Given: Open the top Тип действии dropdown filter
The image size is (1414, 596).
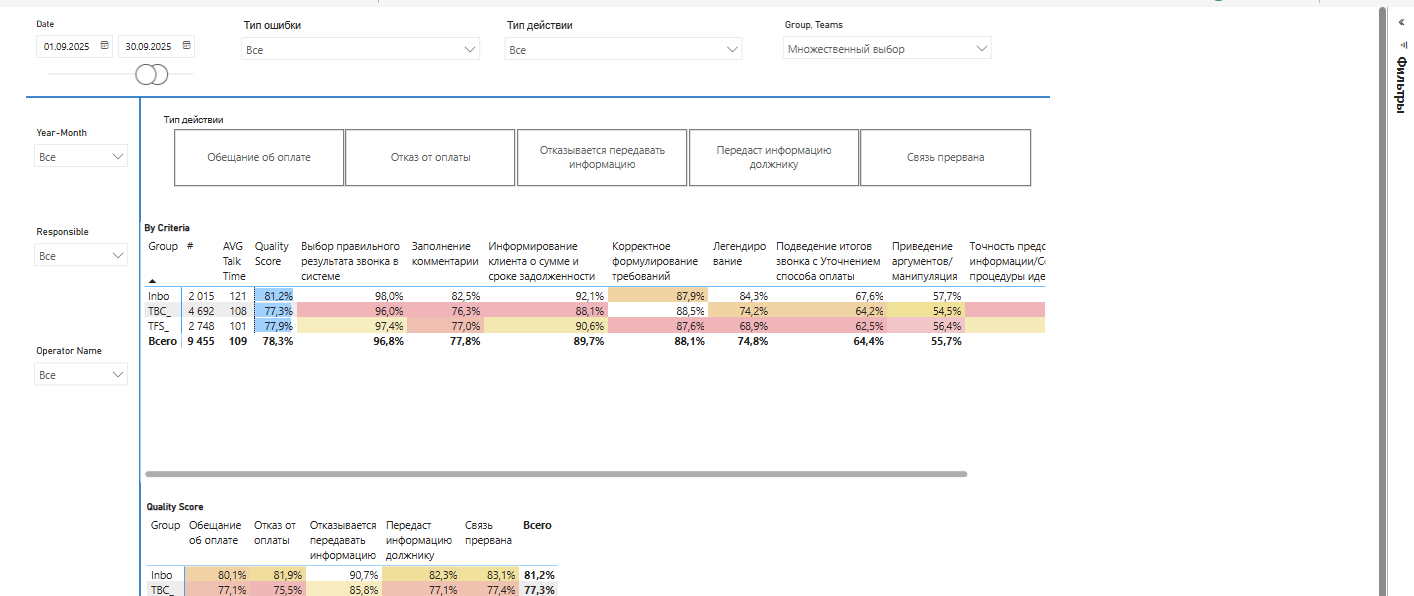Looking at the screenshot, I should (x=733, y=49).
